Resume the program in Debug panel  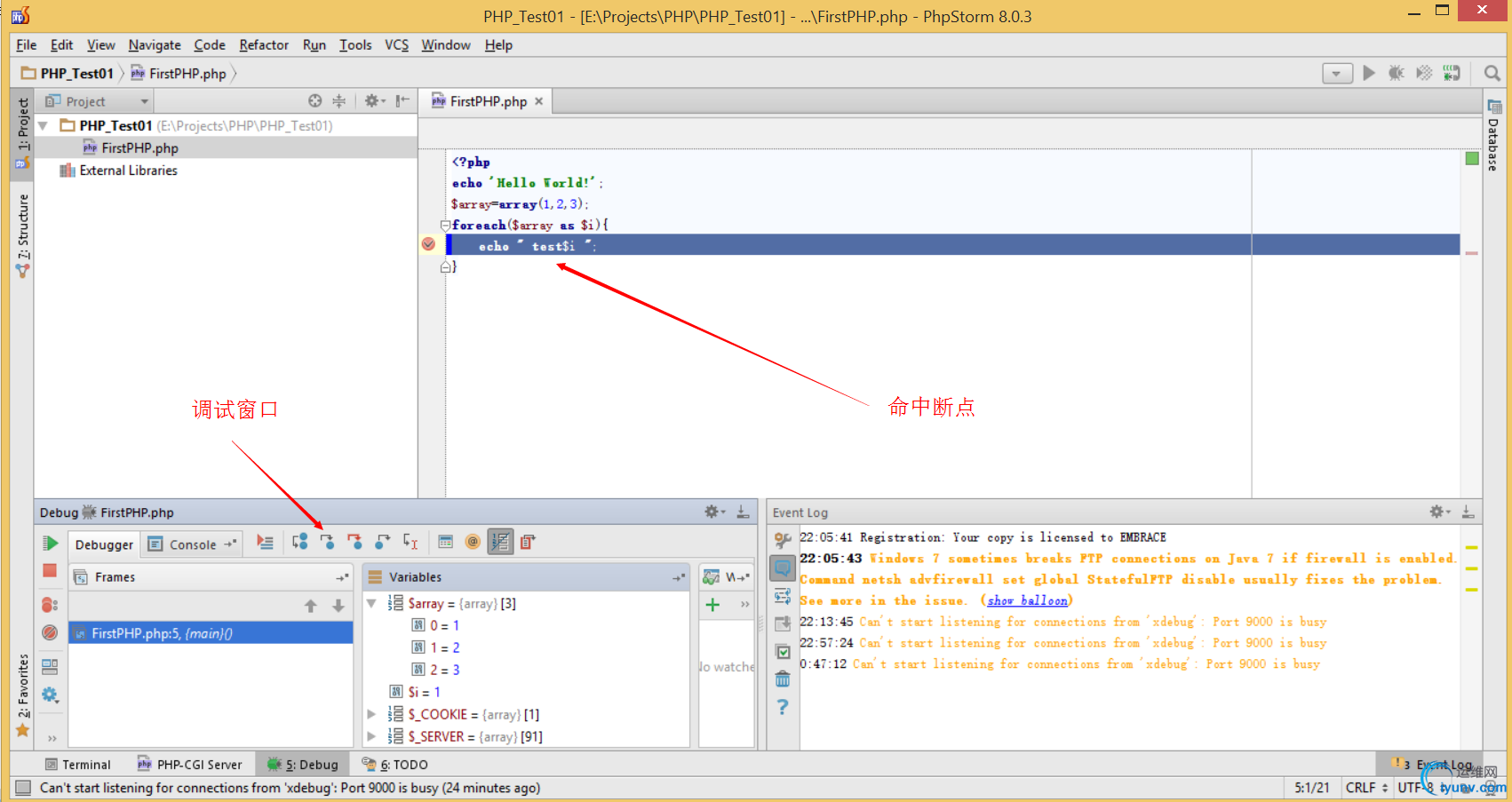(x=50, y=544)
